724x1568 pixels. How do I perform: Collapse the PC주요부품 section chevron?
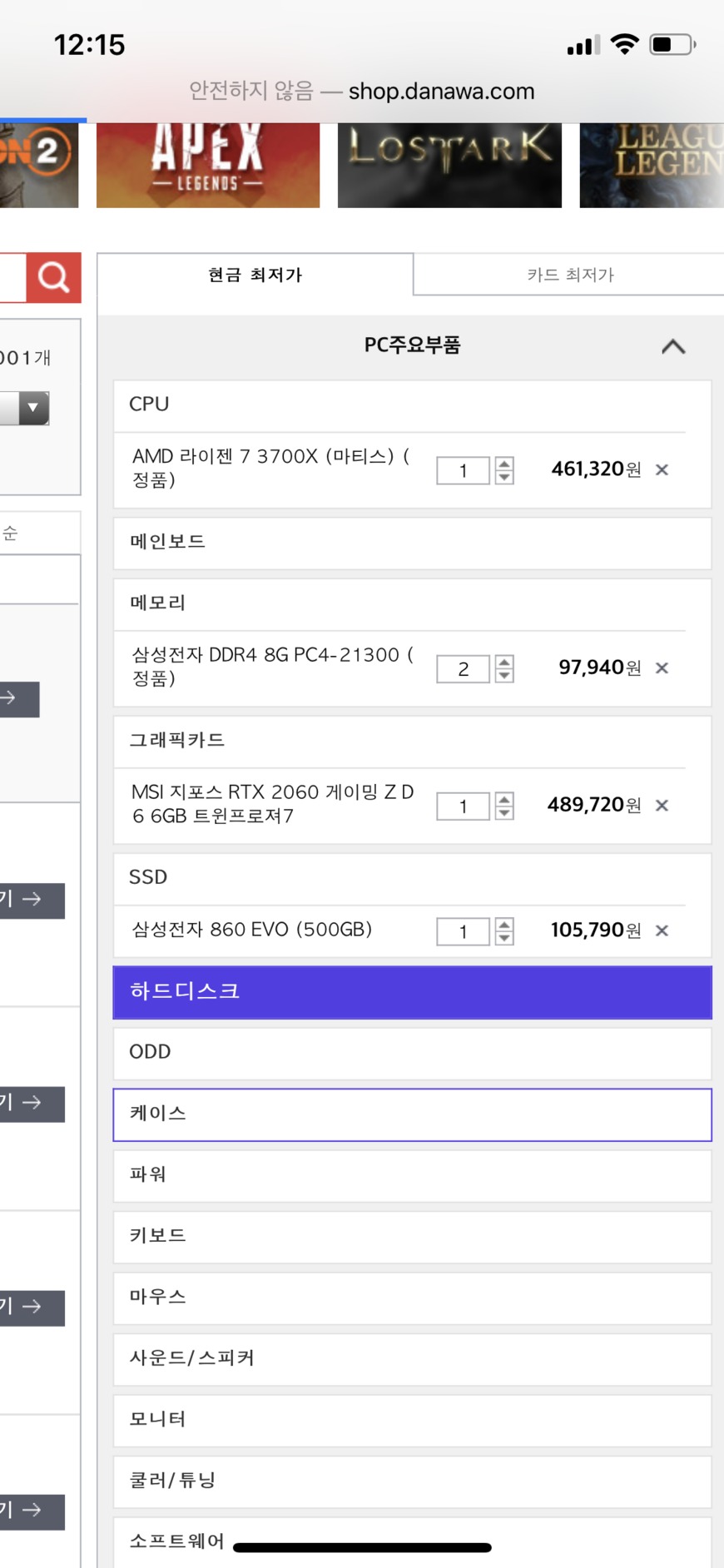(x=673, y=346)
